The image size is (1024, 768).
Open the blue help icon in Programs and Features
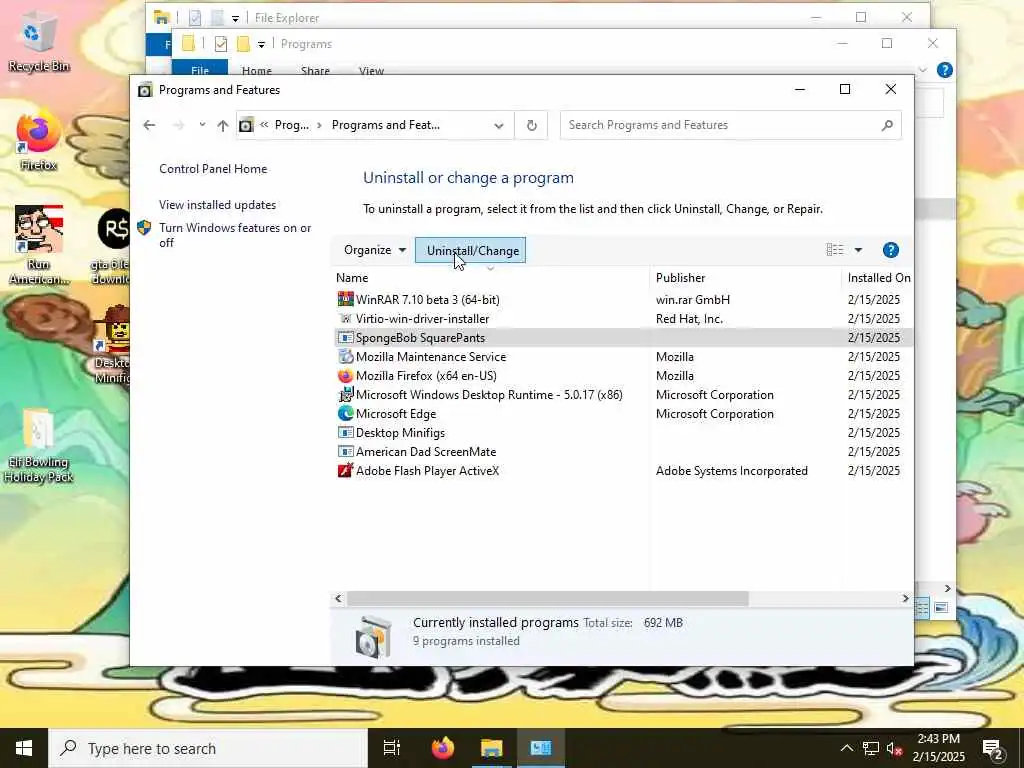(x=890, y=250)
